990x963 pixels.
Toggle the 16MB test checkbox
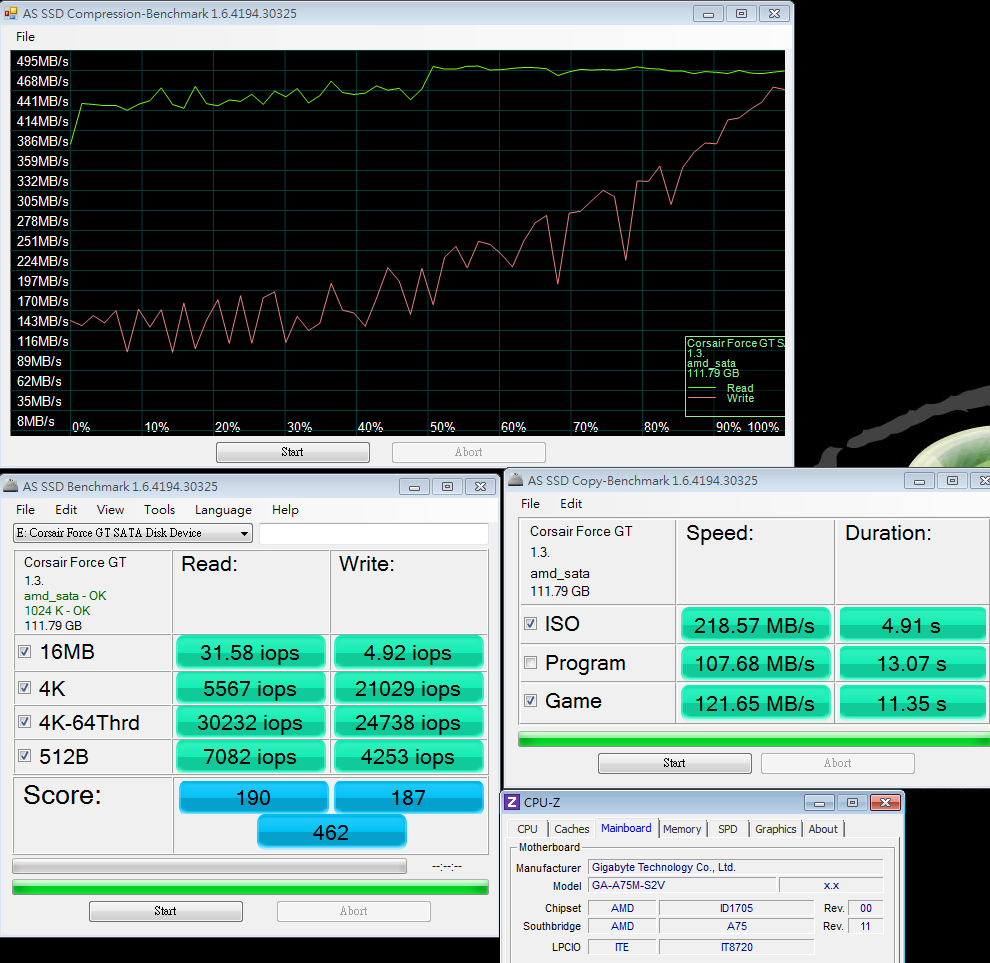pyautogui.click(x=25, y=652)
